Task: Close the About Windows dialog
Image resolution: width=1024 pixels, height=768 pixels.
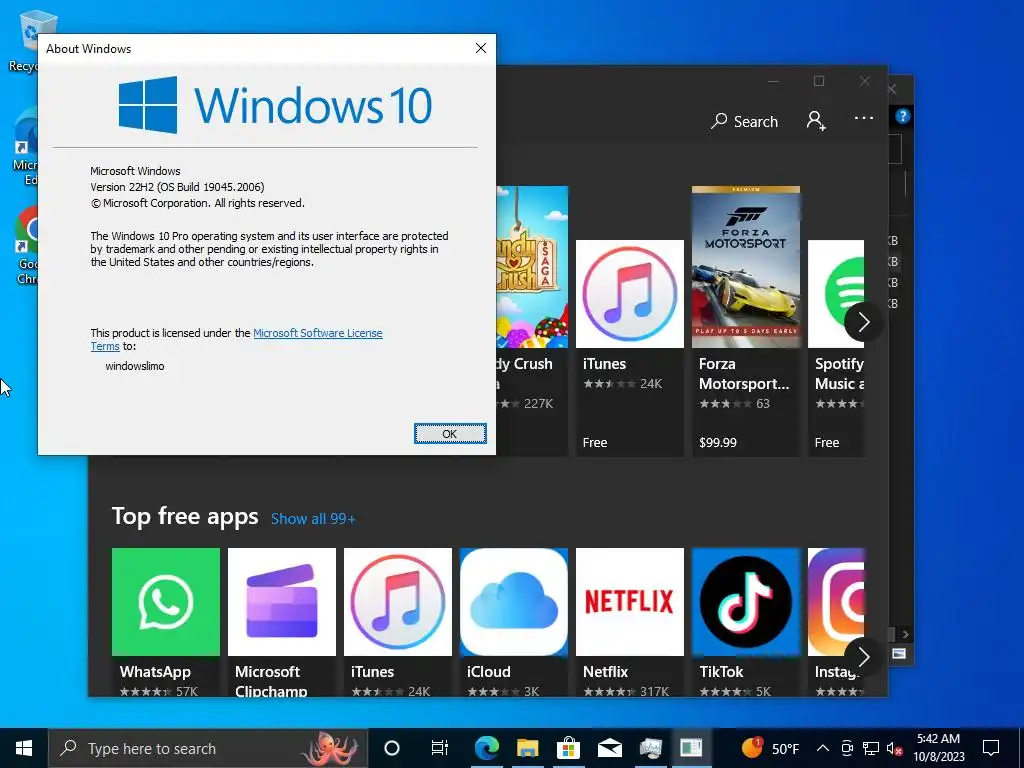Action: point(481,48)
